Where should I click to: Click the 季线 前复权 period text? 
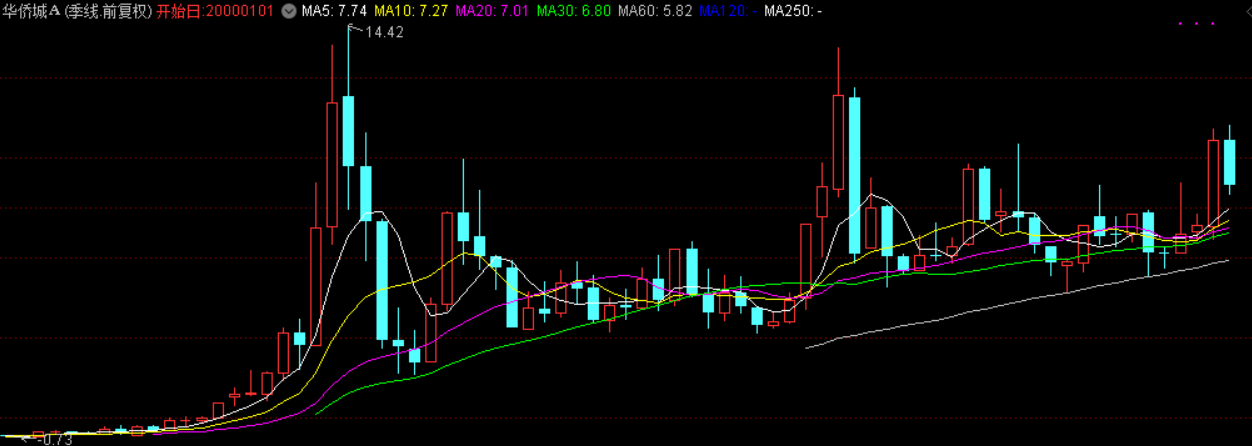click(x=109, y=12)
